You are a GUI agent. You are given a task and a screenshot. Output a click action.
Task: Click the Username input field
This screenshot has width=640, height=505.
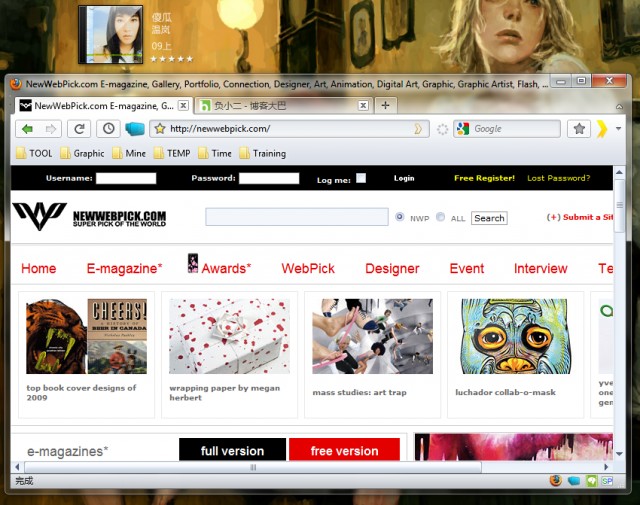[126, 178]
